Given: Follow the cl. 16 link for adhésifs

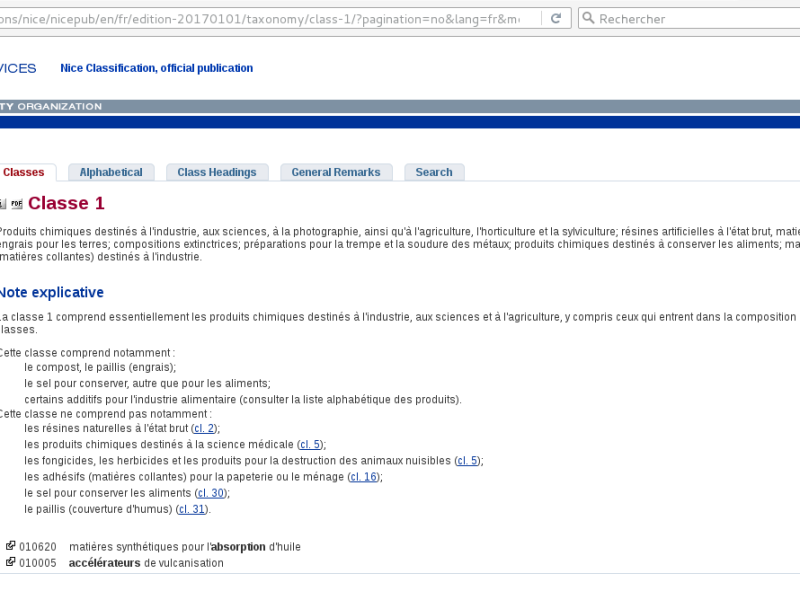Looking at the screenshot, I should click(x=364, y=477).
